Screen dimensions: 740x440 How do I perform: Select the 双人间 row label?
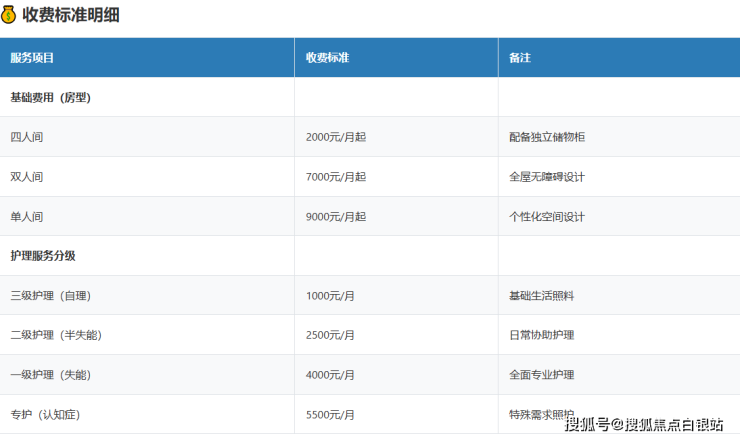point(27,177)
